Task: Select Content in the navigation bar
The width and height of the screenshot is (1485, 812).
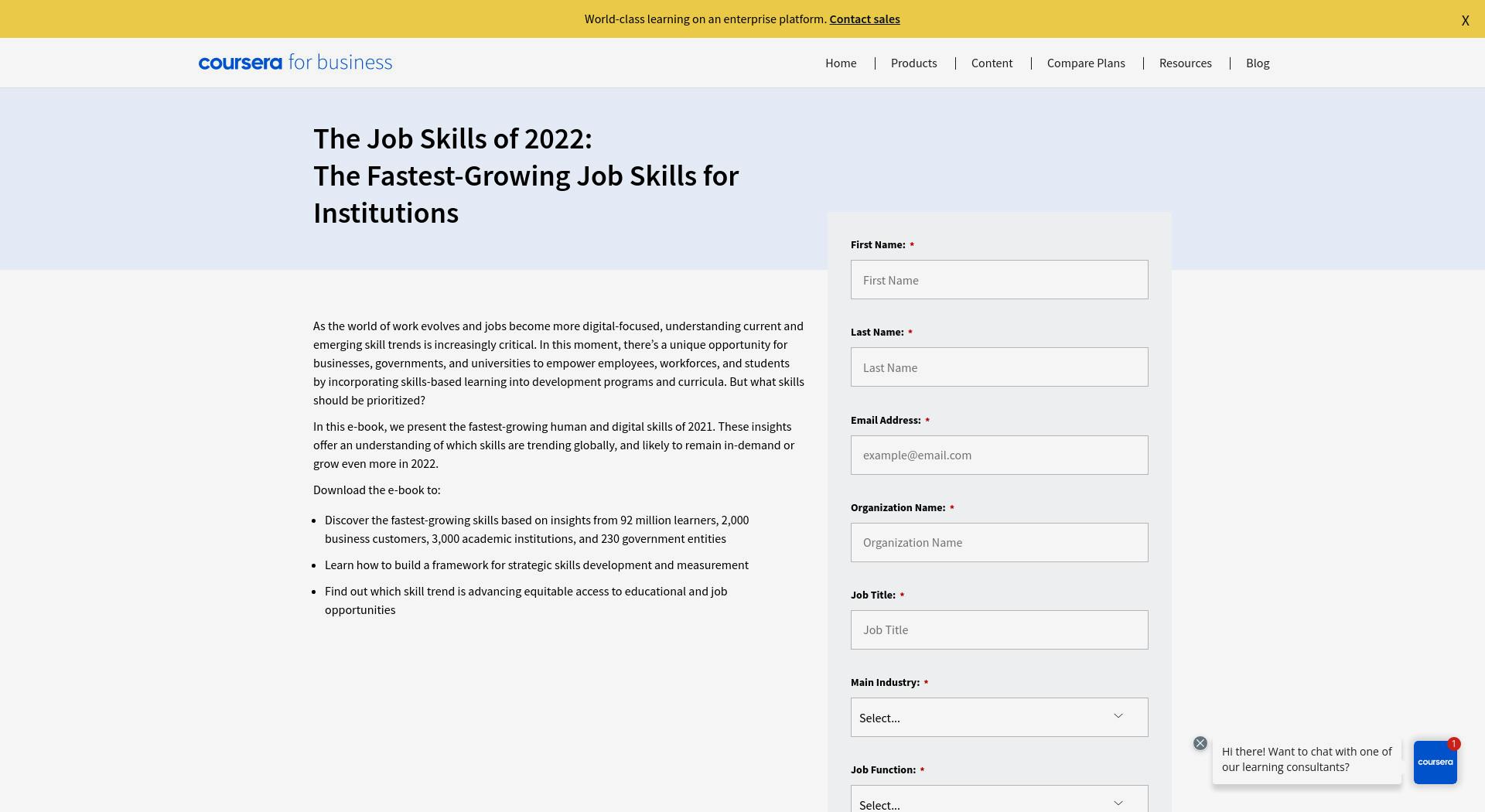Action: 992,63
